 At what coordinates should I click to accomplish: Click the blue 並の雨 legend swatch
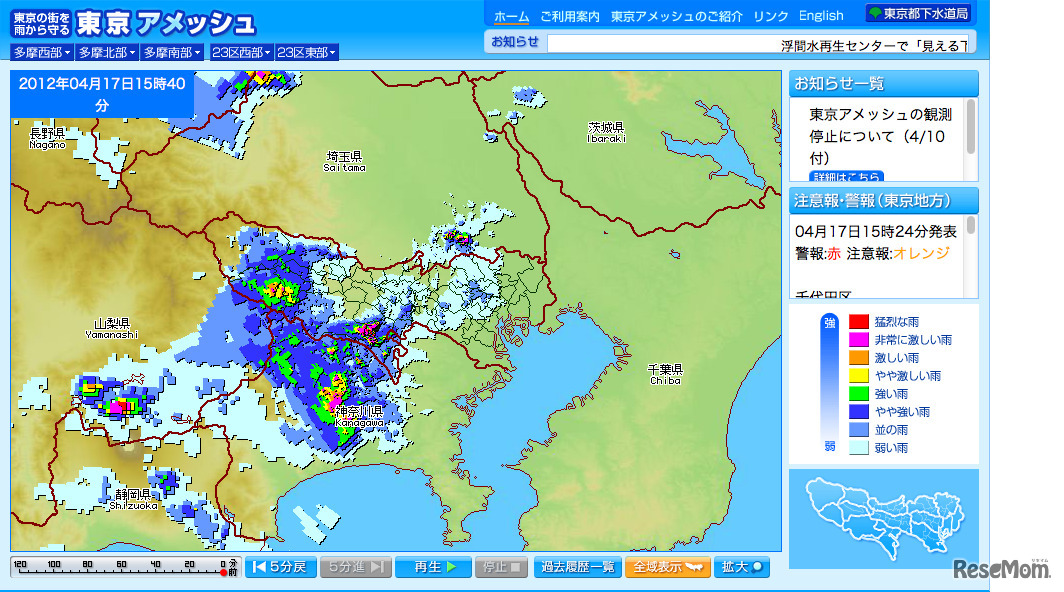[858, 430]
